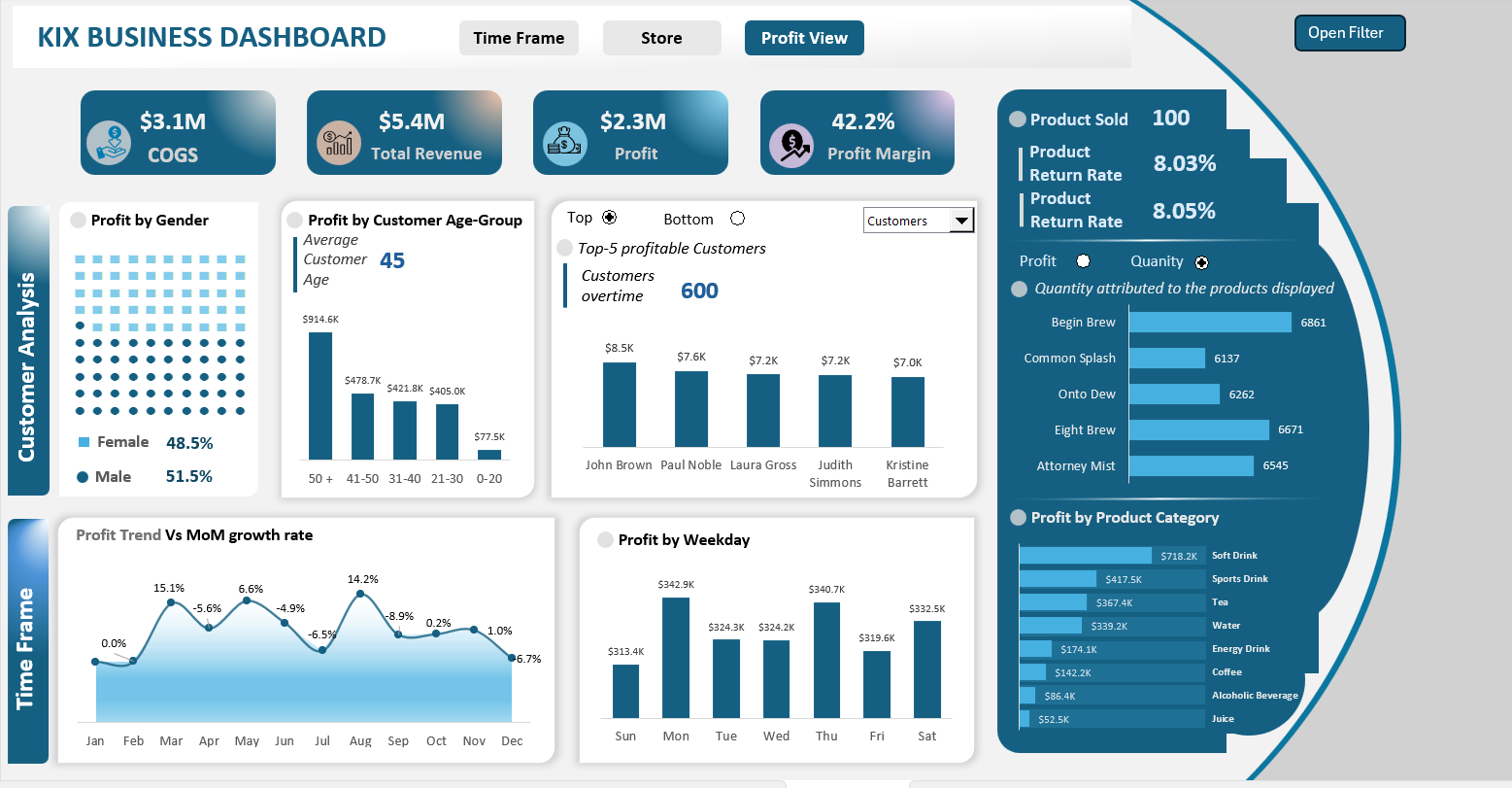Viewport: 1512px width, 788px height.
Task: Open the Profit View tab
Action: click(804, 38)
